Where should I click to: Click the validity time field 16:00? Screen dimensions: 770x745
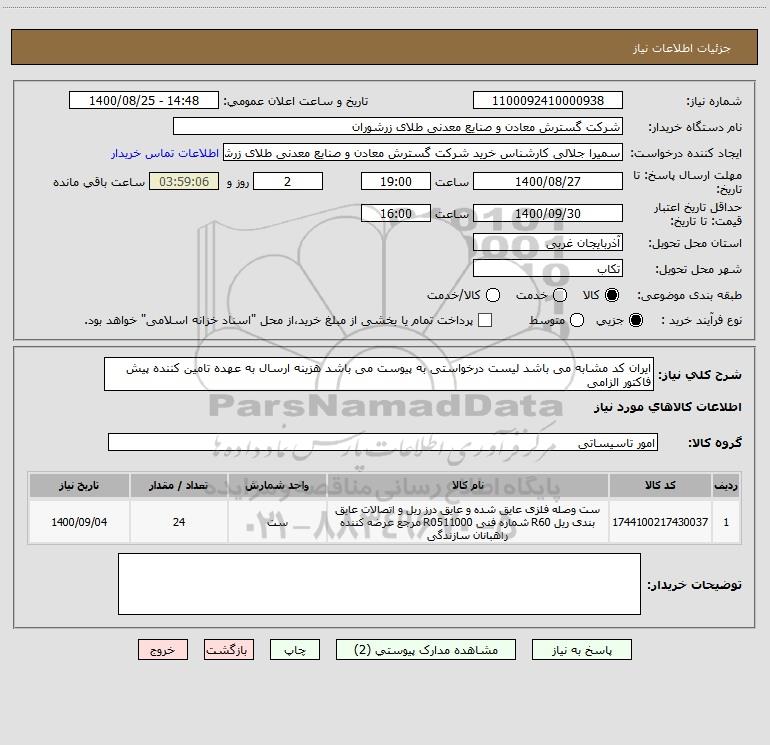click(x=396, y=213)
